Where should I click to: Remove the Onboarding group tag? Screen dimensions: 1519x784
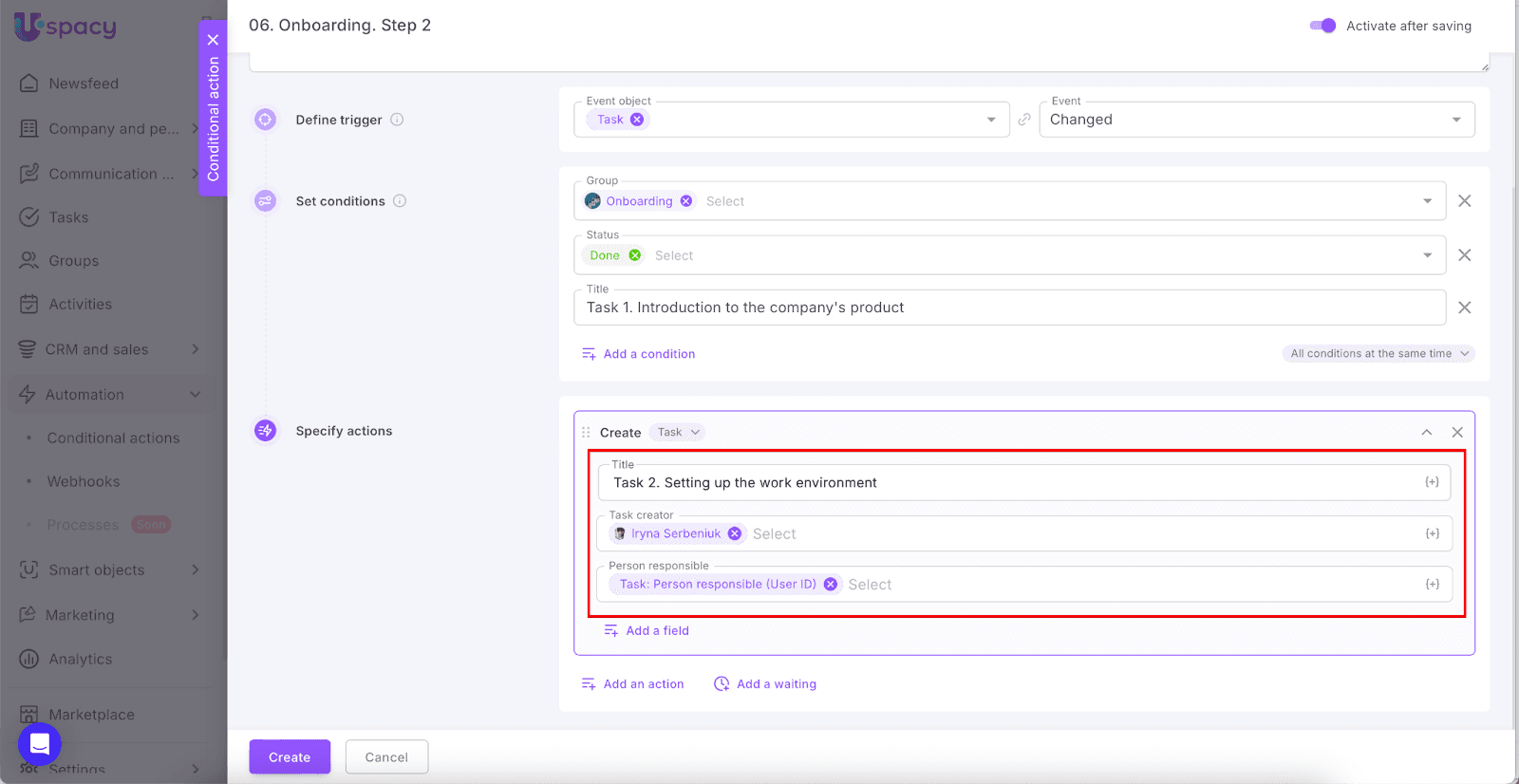[x=686, y=201]
